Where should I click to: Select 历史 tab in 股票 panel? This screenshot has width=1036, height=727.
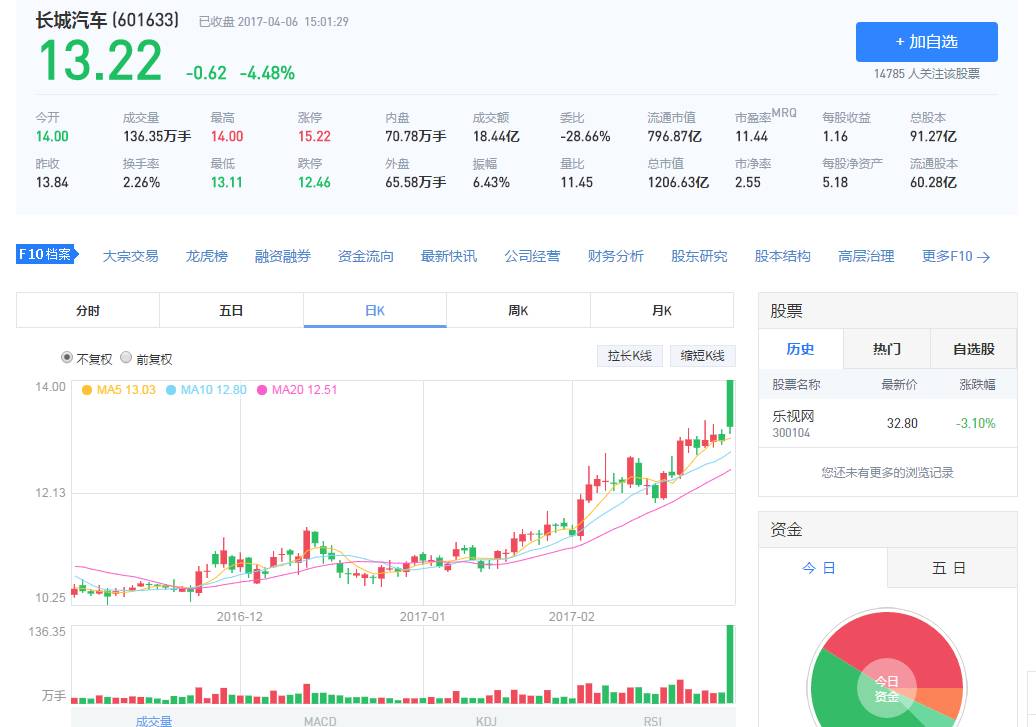click(x=800, y=349)
